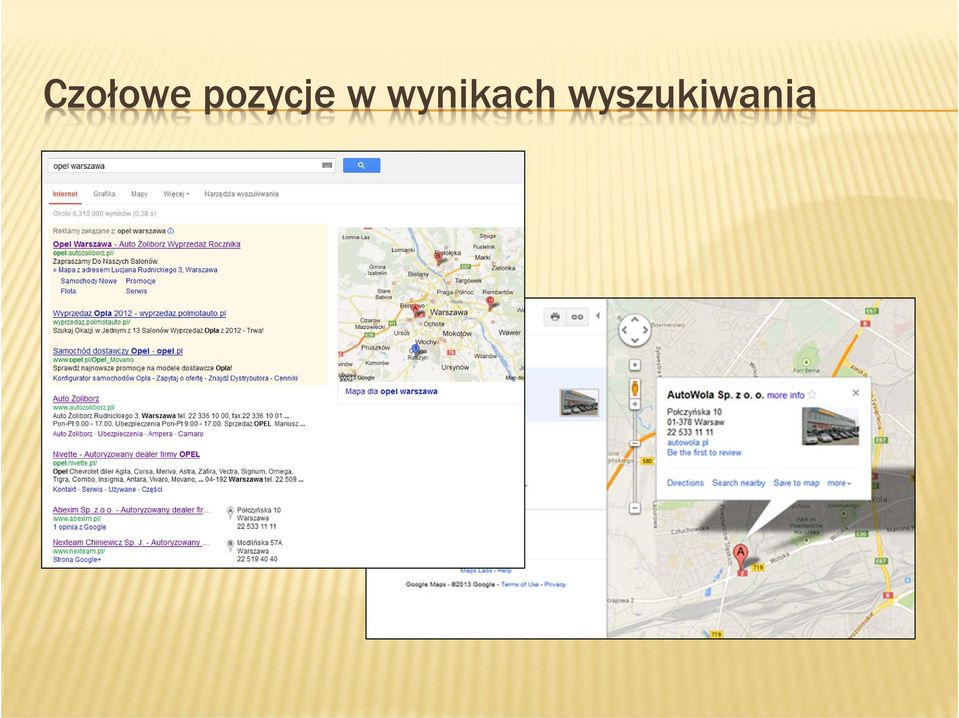Open the Konfigurator samochodów Opla link
959x718 pixels.
[x=102, y=379]
